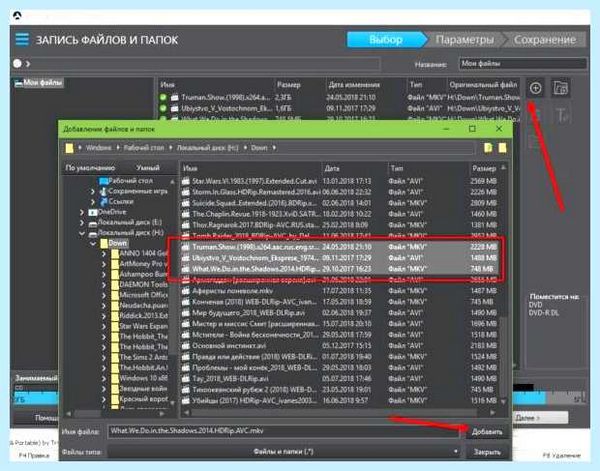
Task: Click the file icon of Suicide.Squad row
Action: click(186, 203)
